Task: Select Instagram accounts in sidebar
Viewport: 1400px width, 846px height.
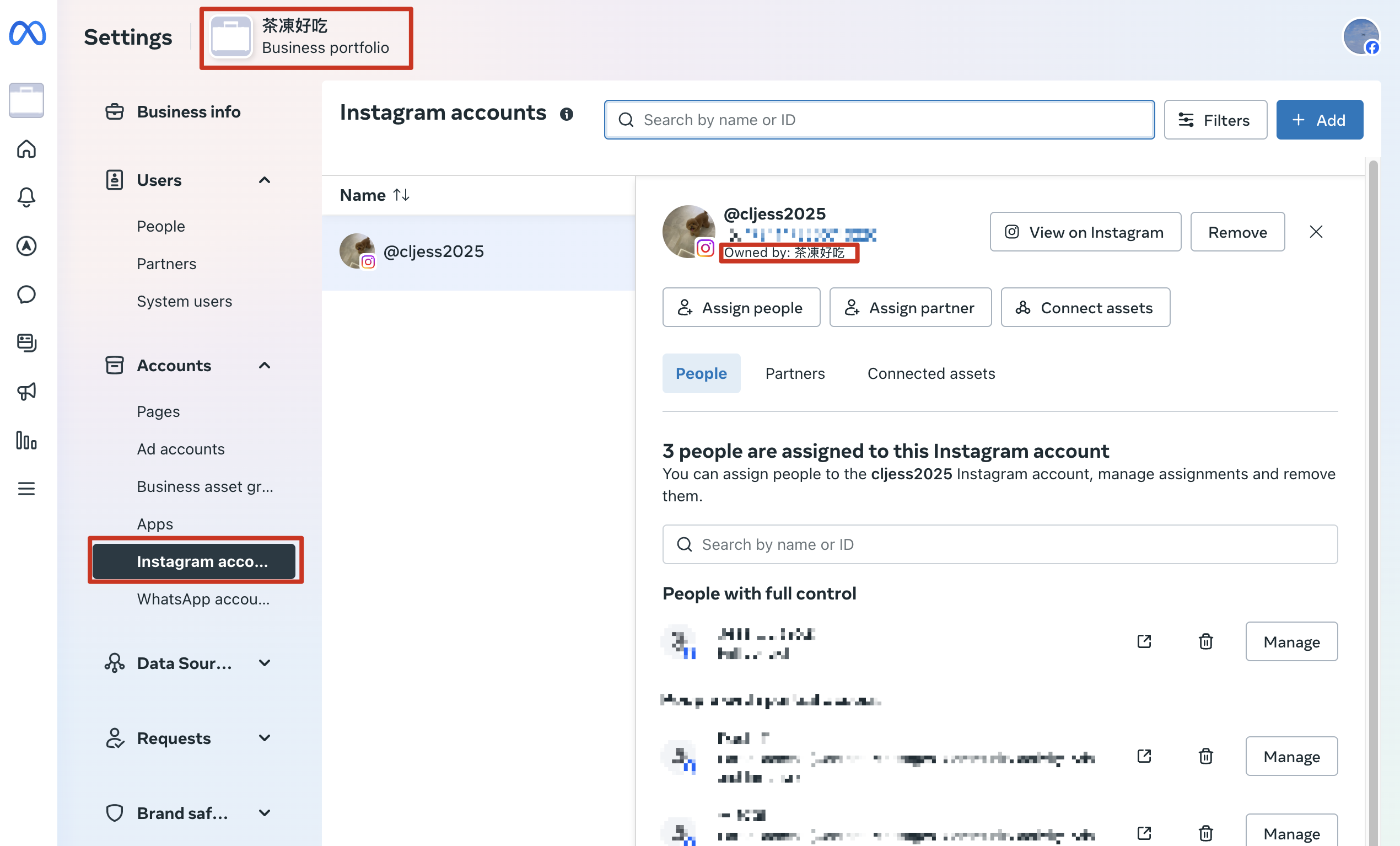Action: pyautogui.click(x=194, y=562)
